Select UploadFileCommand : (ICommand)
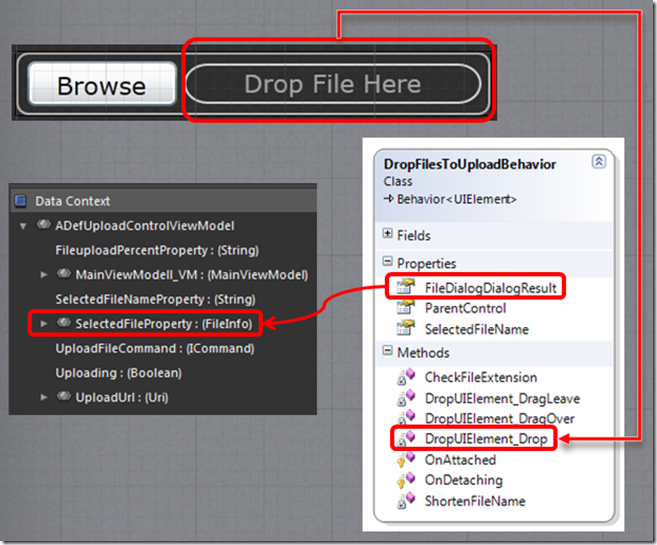Image resolution: width=657 pixels, height=545 pixels. 155,349
